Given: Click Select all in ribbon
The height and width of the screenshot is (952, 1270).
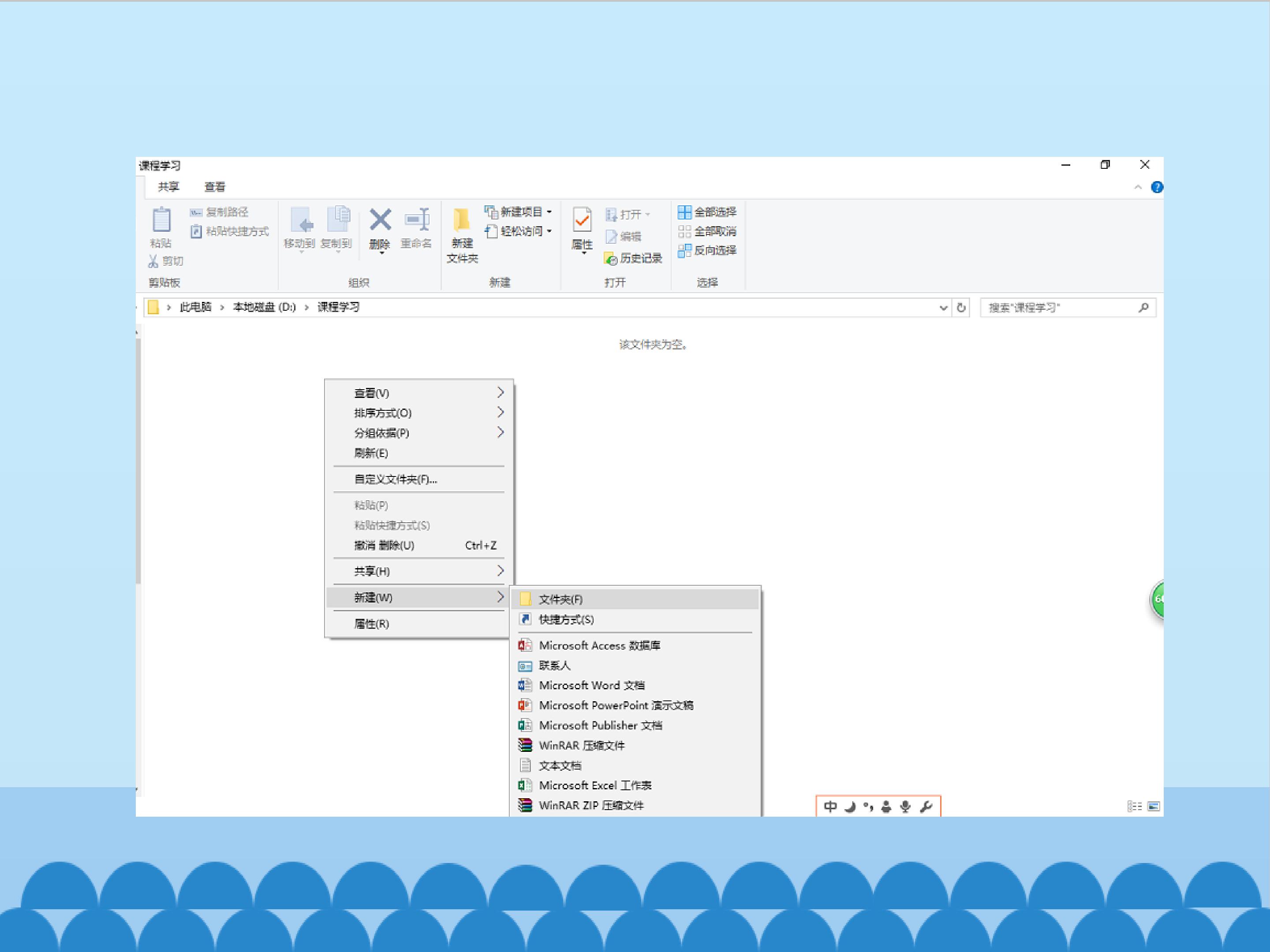Looking at the screenshot, I should tap(707, 212).
